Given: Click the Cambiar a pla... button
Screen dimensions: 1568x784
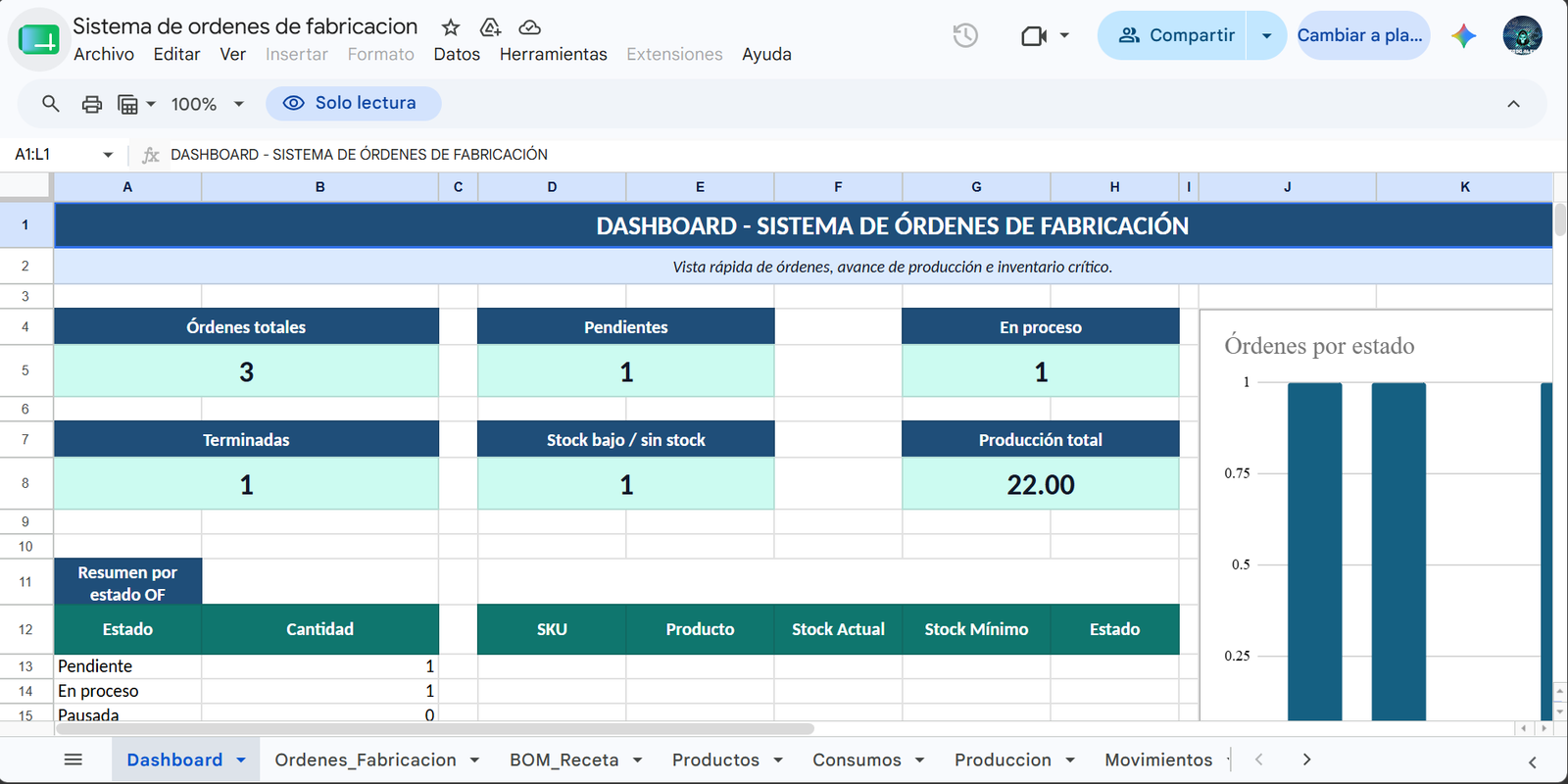Looking at the screenshot, I should tap(1363, 35).
